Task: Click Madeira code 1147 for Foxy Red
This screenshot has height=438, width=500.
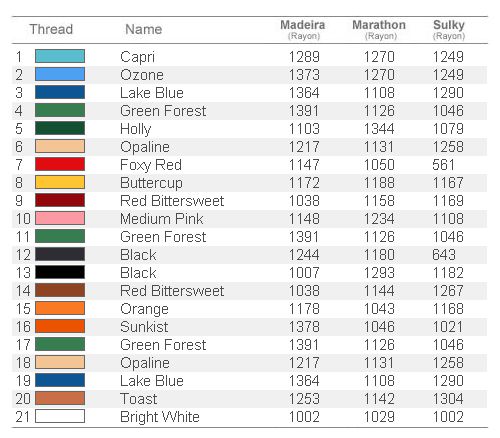Action: (304, 165)
